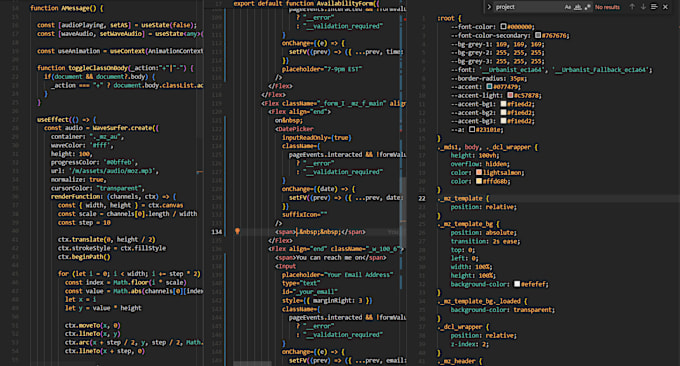This screenshot has height=366, width=680.
Task: Go to next match arrow
Action: point(643,7)
